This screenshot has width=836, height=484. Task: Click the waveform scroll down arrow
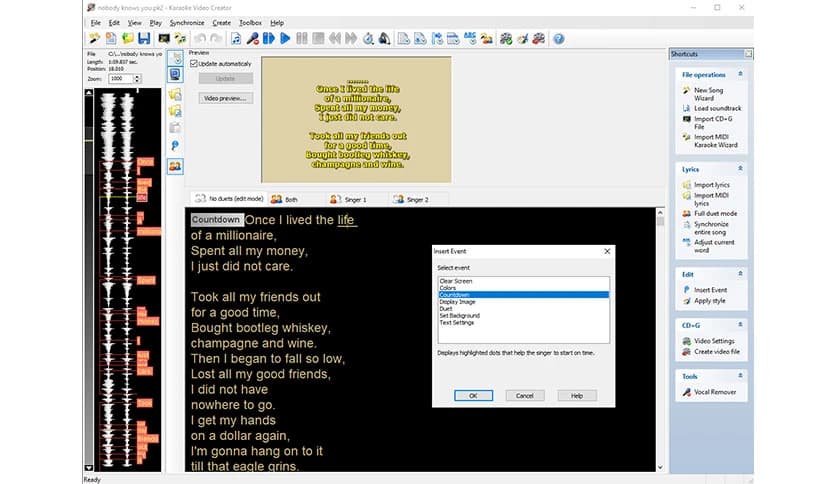tap(89, 467)
